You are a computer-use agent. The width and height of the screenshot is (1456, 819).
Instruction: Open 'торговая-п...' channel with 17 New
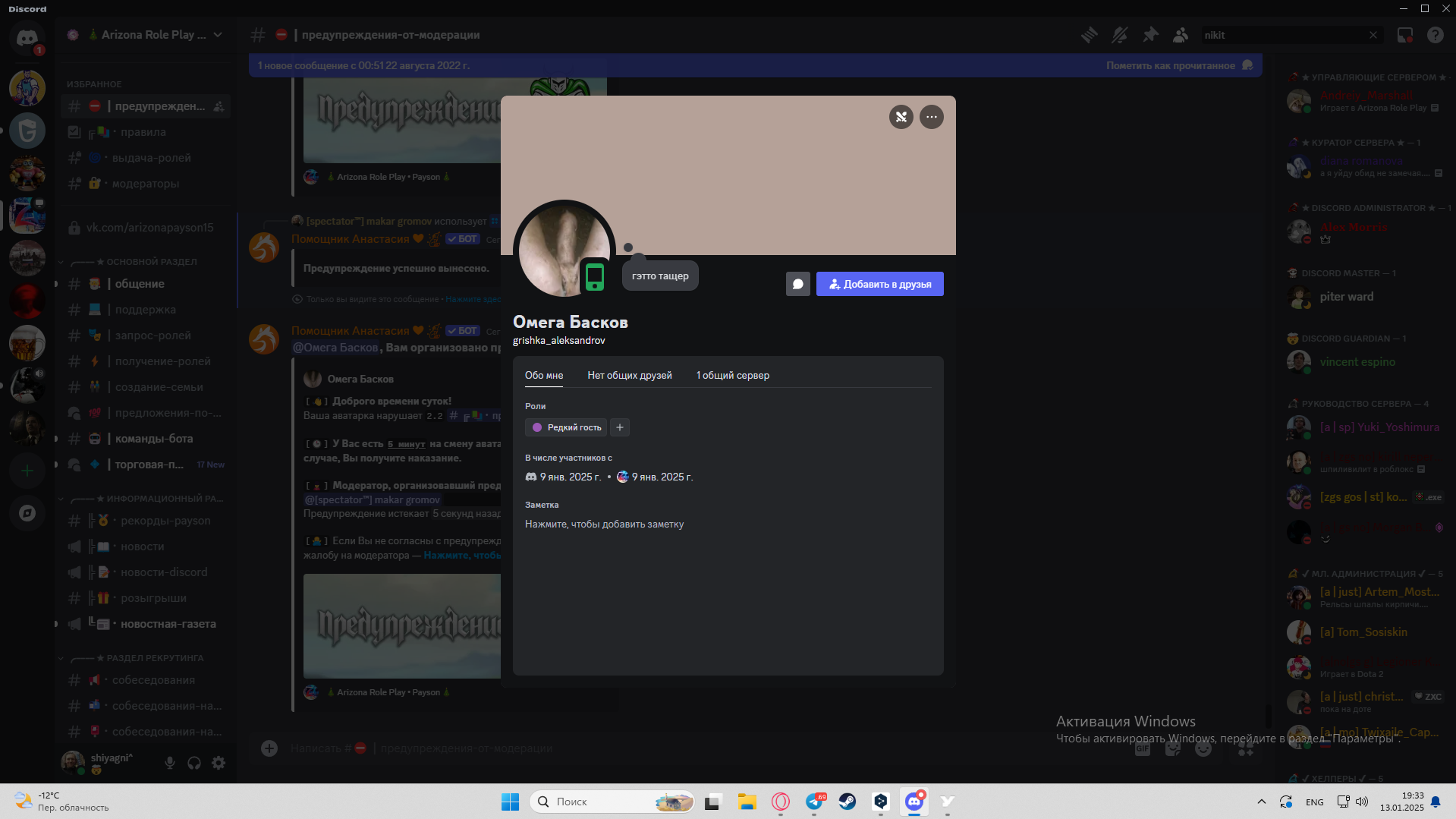[x=146, y=465]
